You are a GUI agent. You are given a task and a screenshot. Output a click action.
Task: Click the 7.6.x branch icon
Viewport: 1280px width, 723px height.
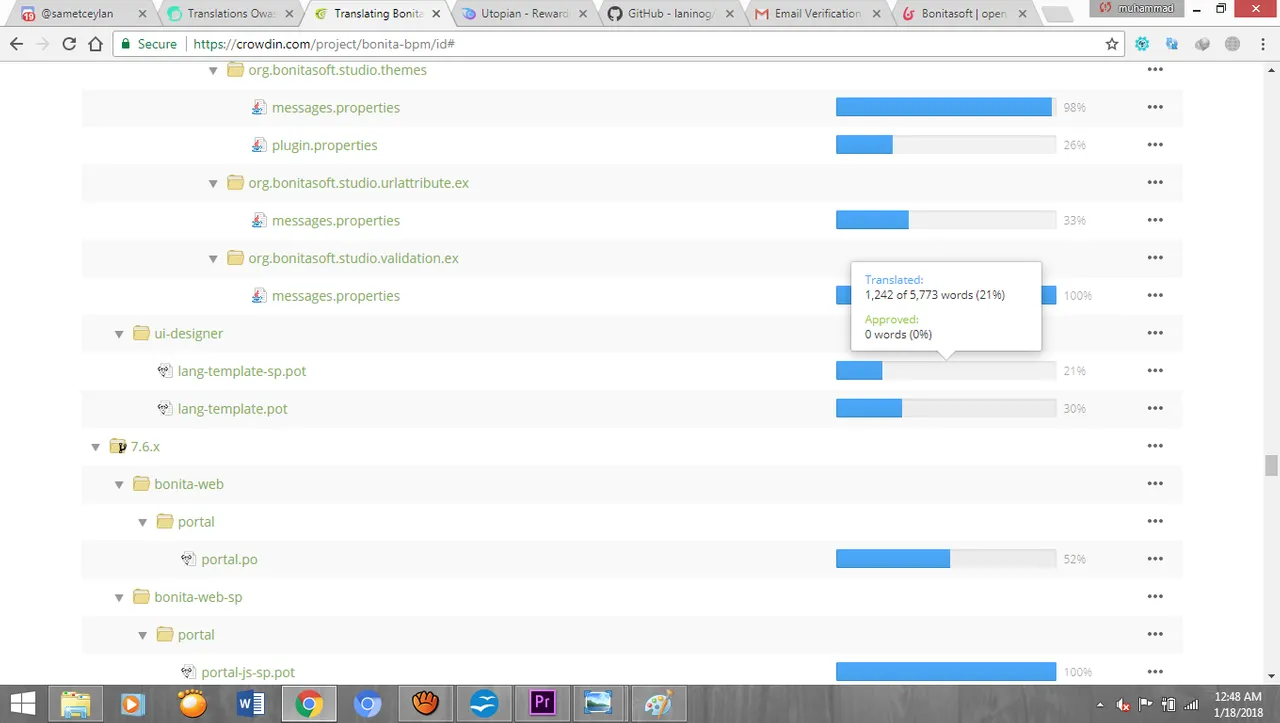(x=118, y=446)
